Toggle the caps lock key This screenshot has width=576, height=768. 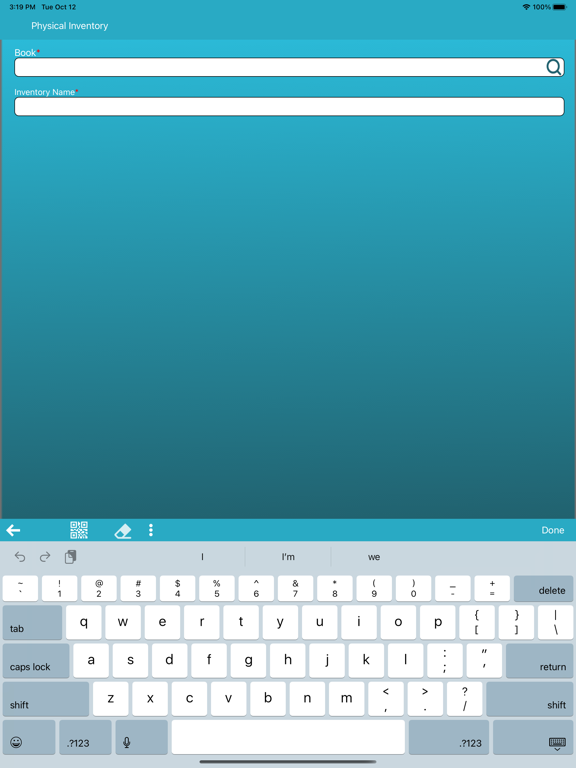[36, 660]
